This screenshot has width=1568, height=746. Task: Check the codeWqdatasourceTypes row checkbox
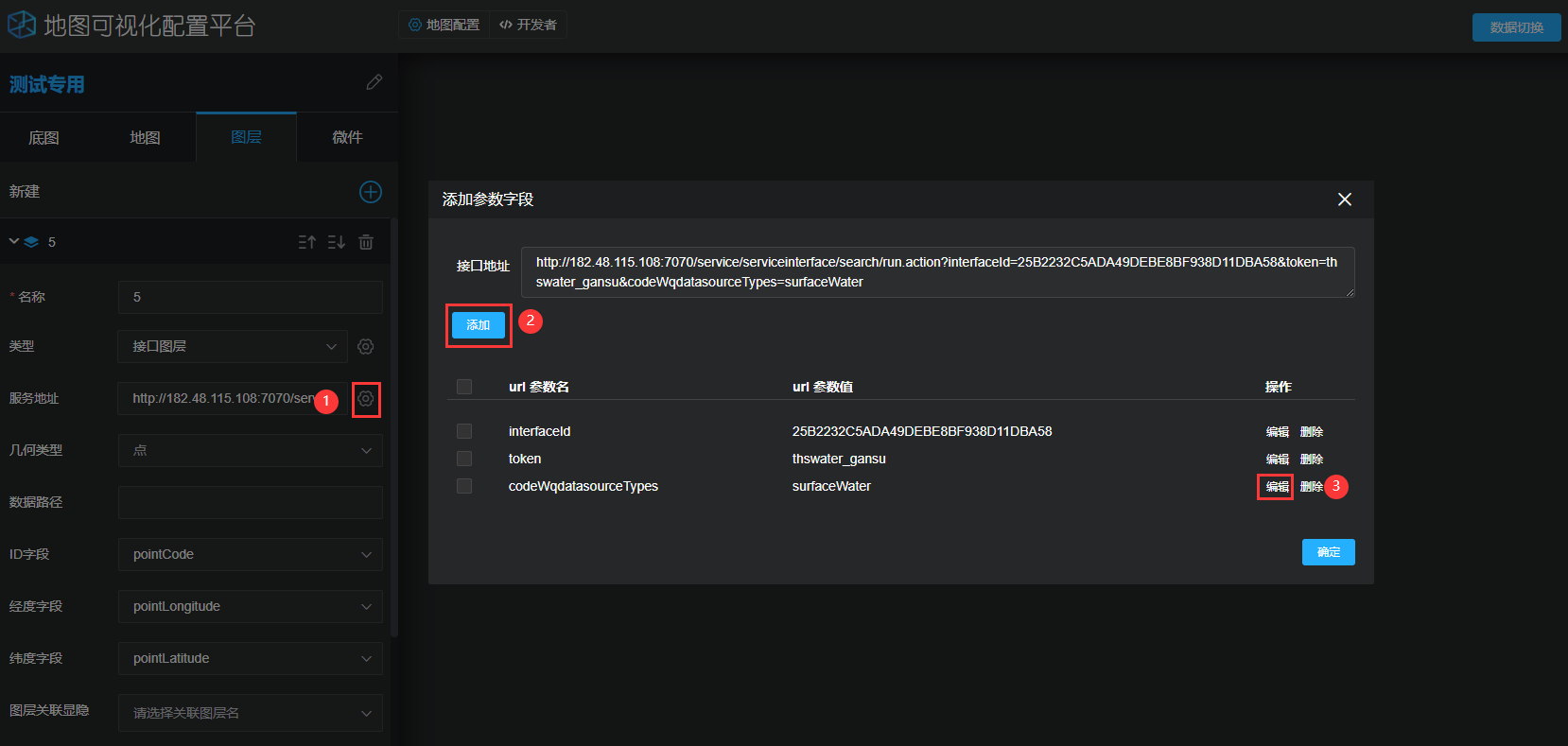click(464, 486)
